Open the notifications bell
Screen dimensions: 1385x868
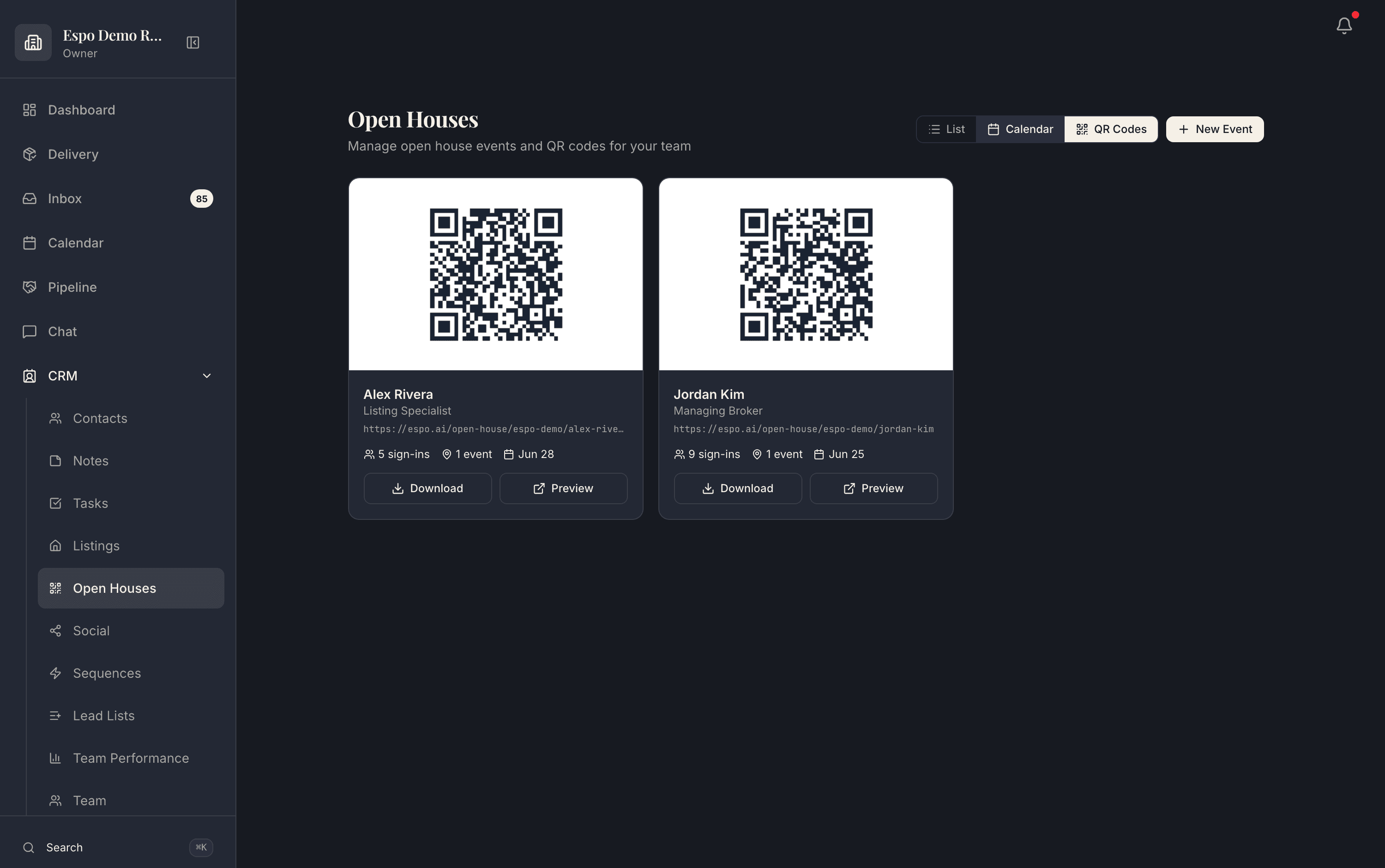1343,26
